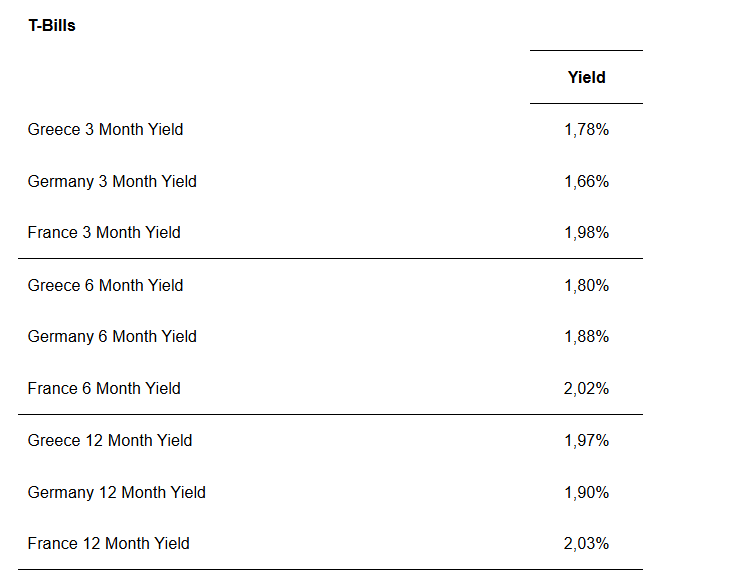
Task: Select Greece 12 Month Yield row label
Action: pos(110,440)
